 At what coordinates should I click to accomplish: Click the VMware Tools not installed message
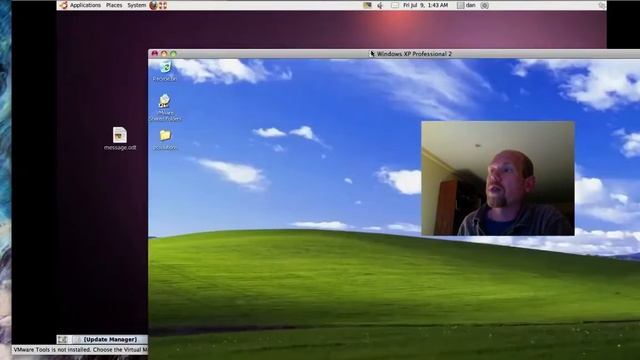80,350
